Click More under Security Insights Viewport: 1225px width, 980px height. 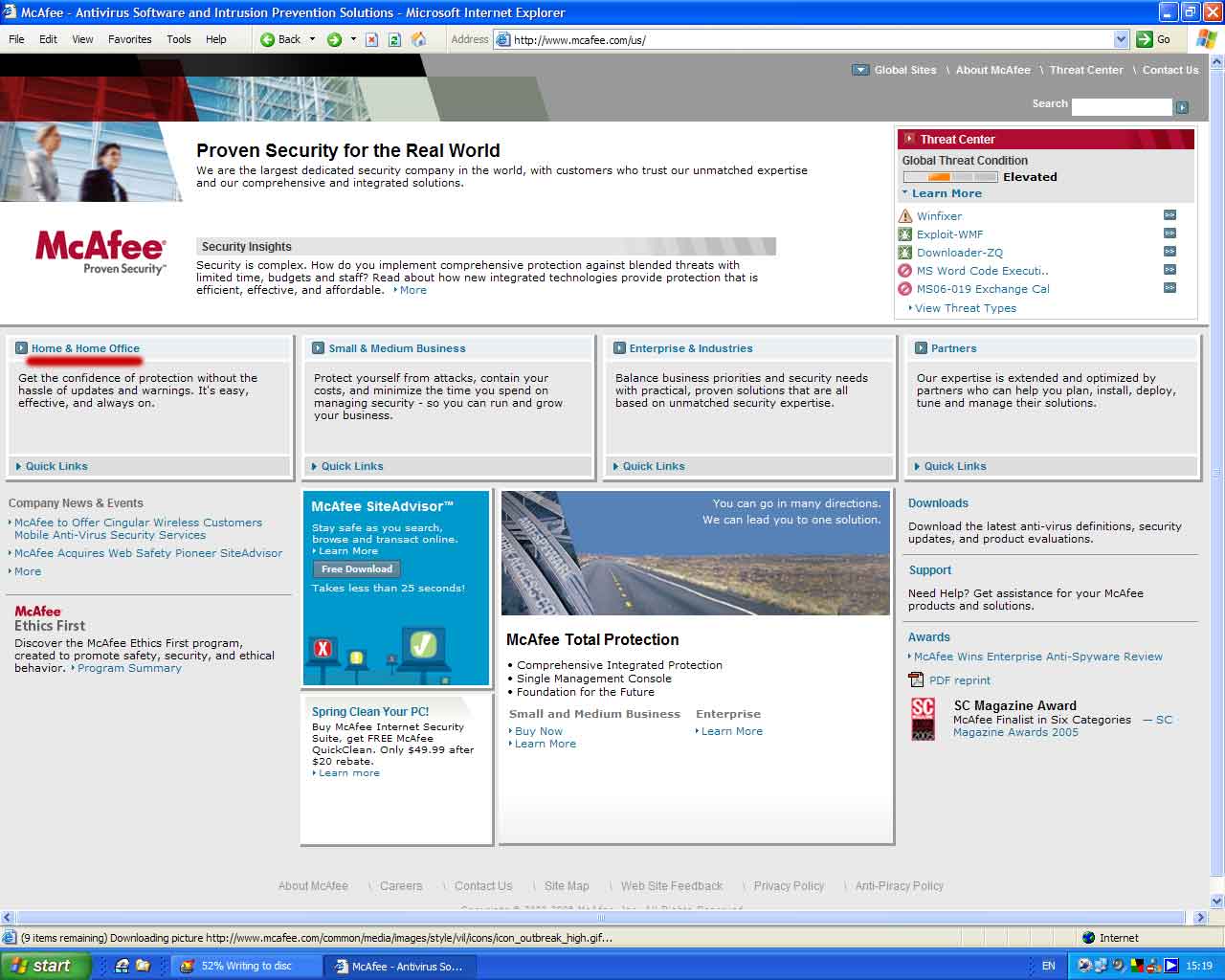[x=411, y=290]
